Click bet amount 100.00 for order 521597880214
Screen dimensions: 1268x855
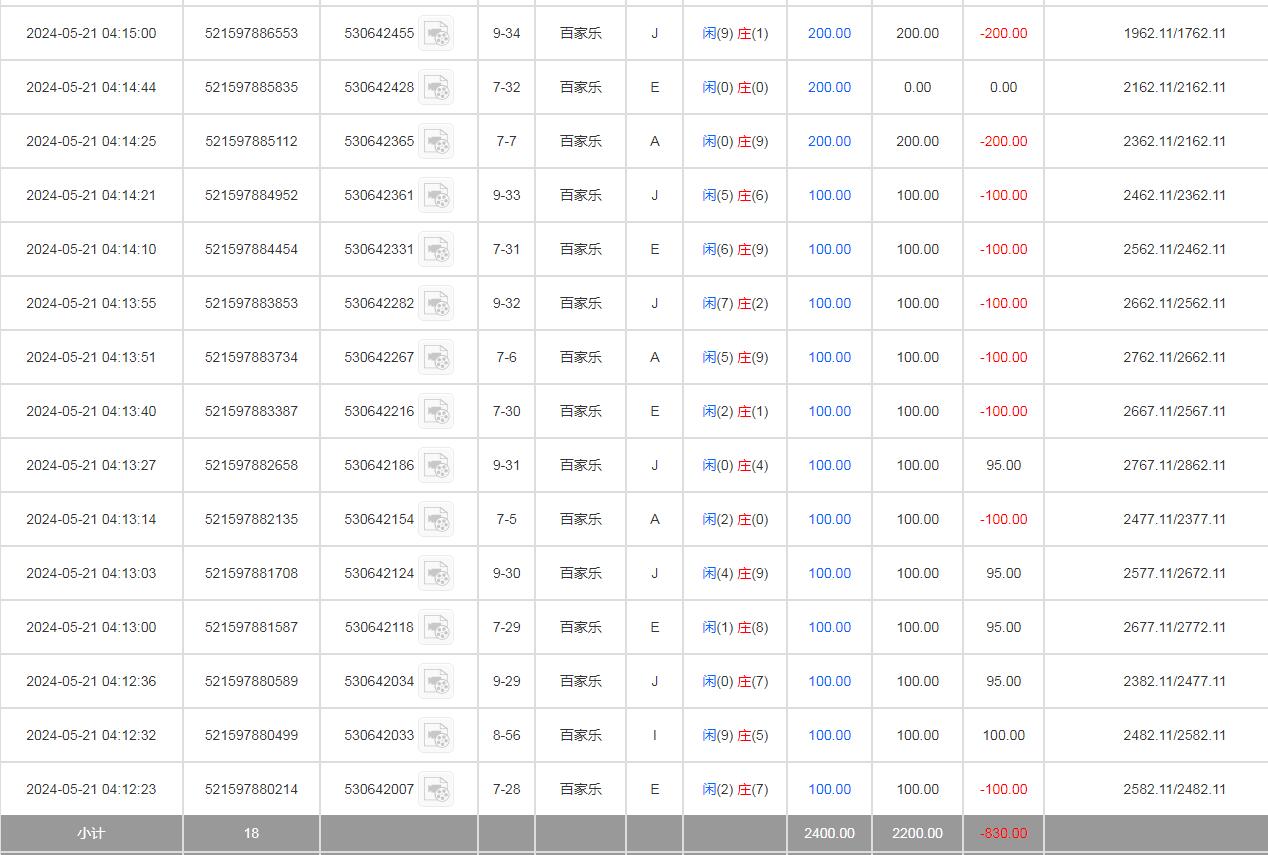click(829, 789)
